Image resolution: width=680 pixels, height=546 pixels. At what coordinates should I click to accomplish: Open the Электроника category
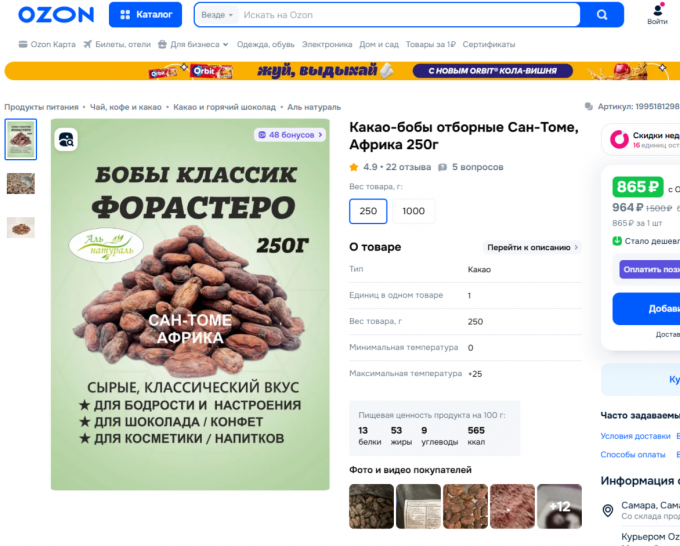coord(327,44)
